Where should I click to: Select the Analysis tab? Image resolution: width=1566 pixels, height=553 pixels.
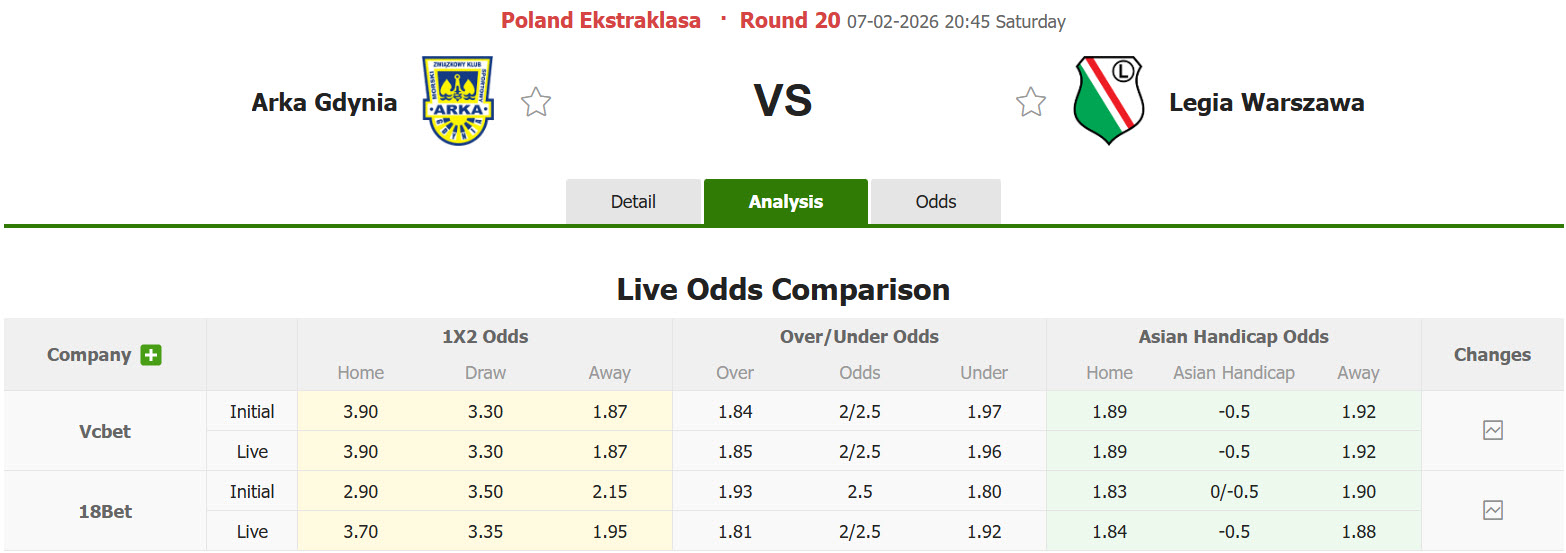[785, 202]
